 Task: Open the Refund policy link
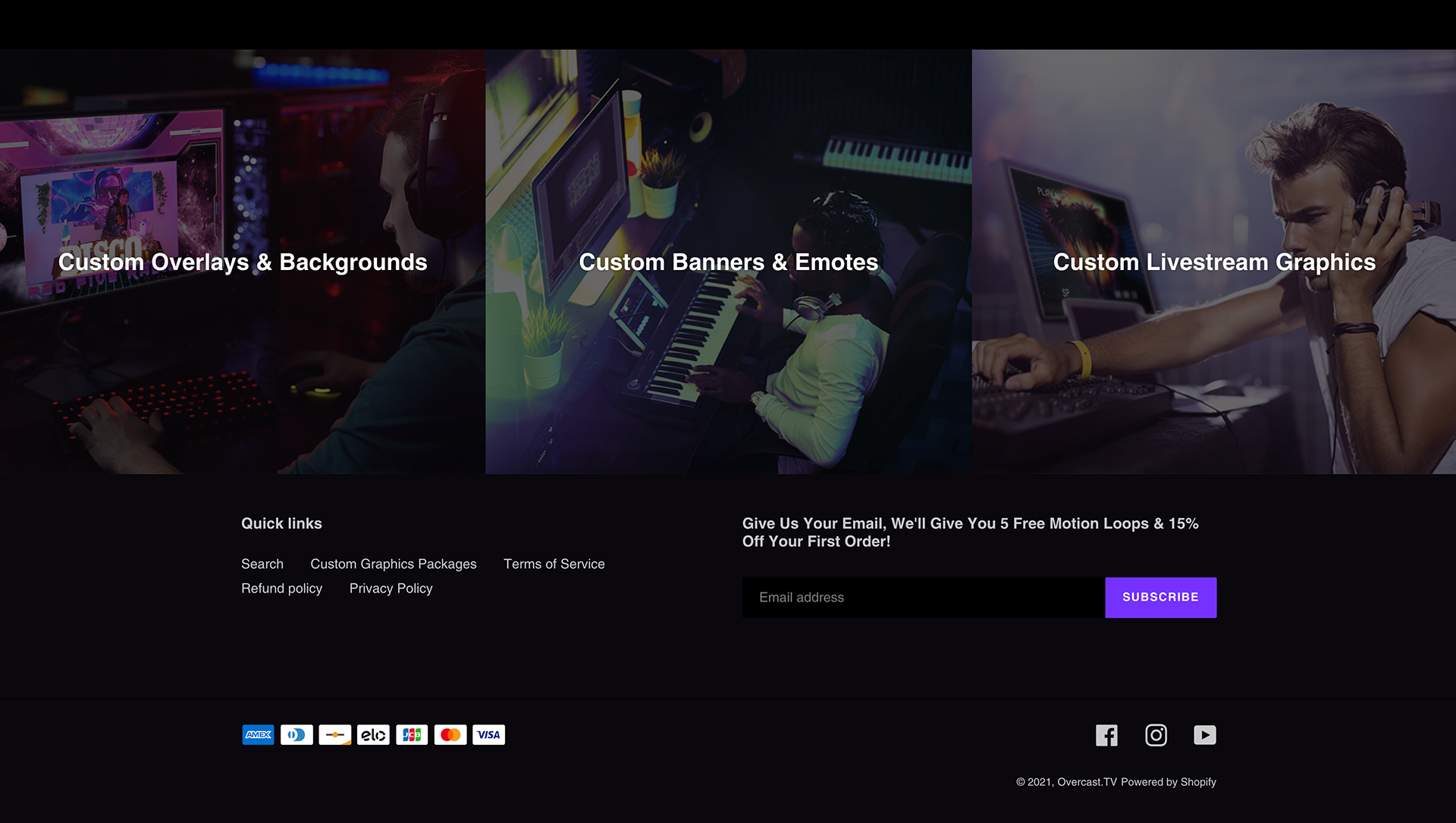[281, 588]
